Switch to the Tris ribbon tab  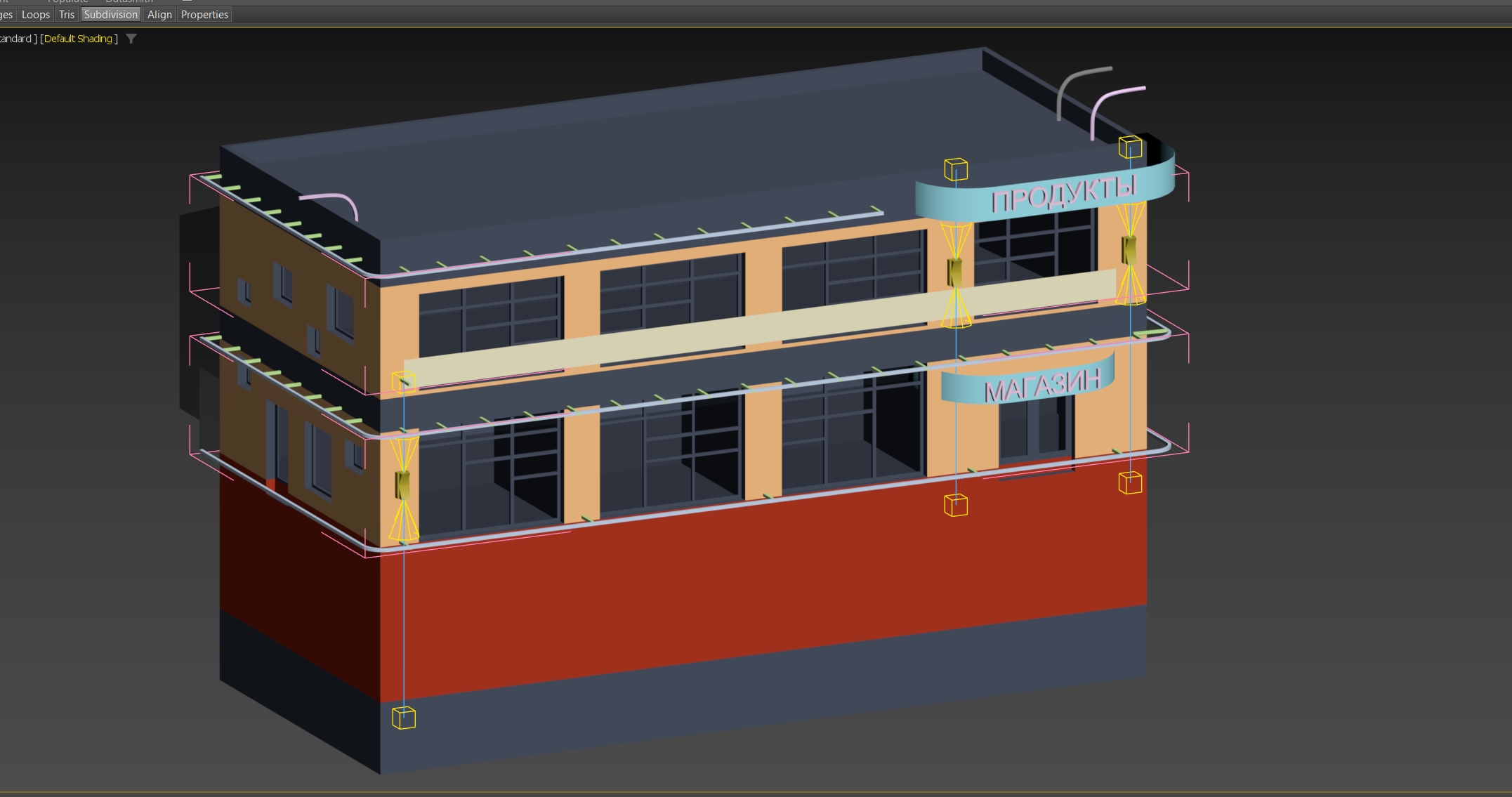click(67, 14)
